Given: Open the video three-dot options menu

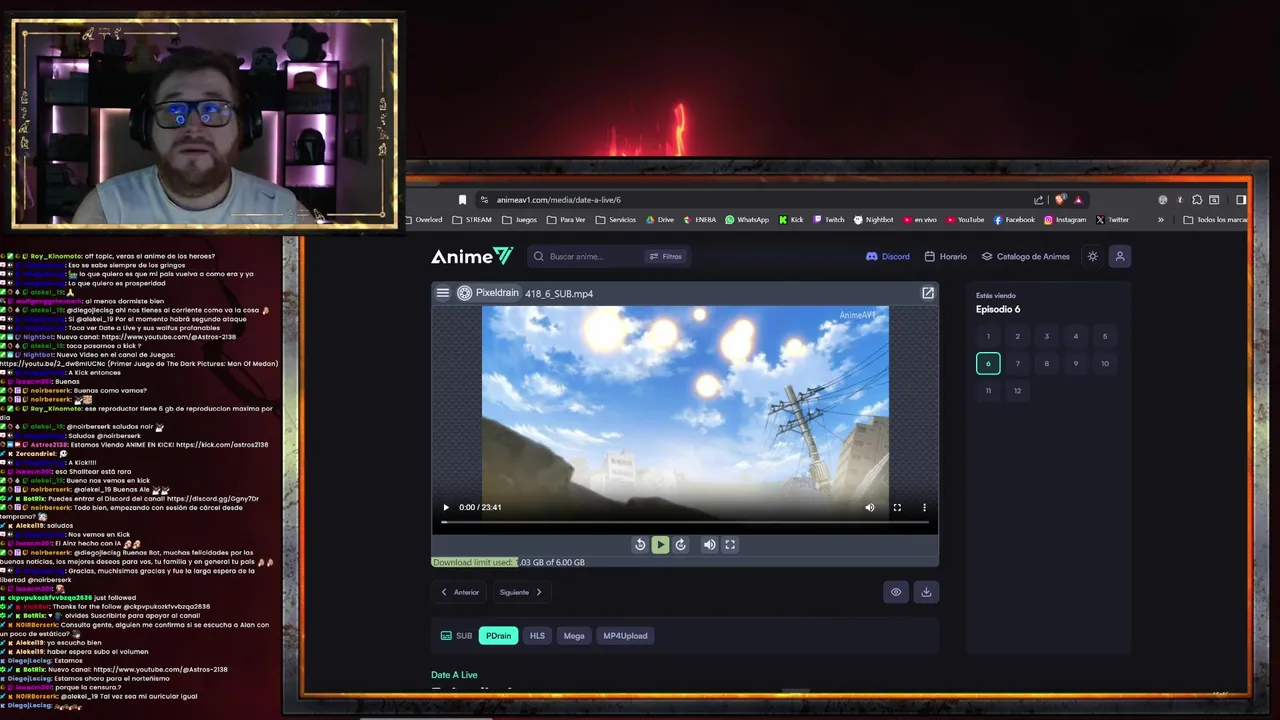Looking at the screenshot, I should 924,507.
